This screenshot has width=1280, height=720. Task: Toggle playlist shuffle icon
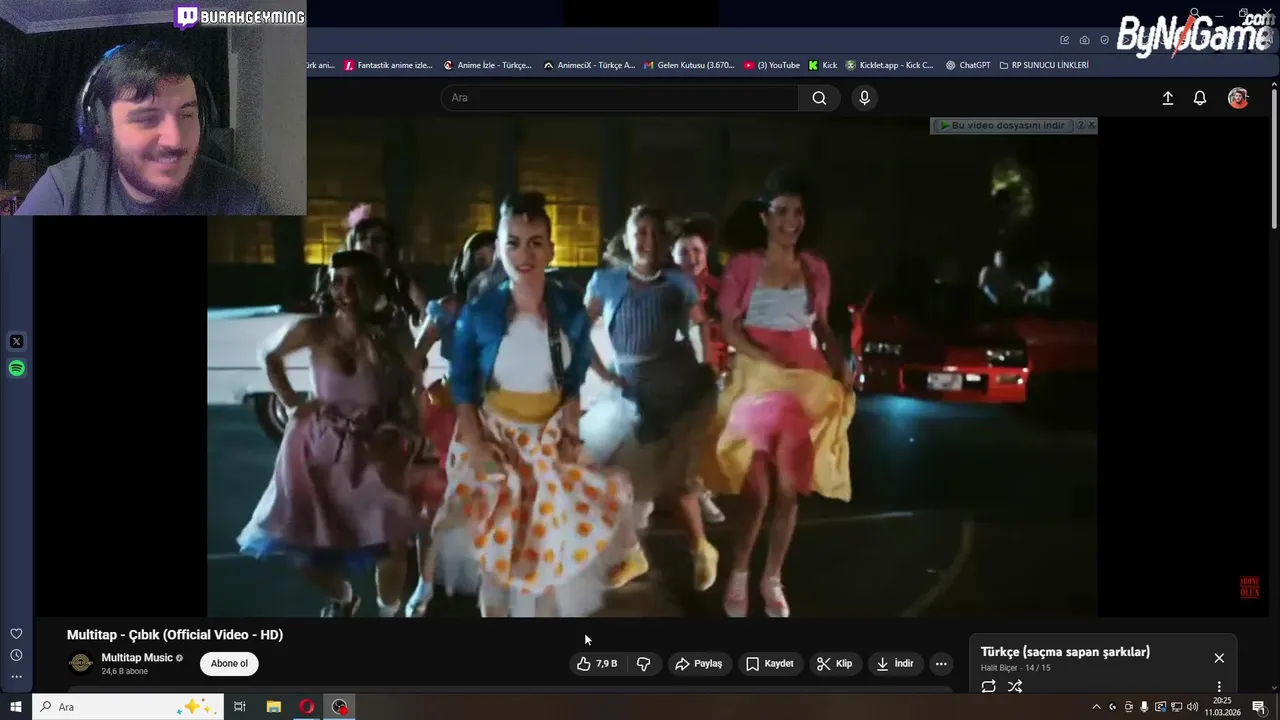(1015, 686)
